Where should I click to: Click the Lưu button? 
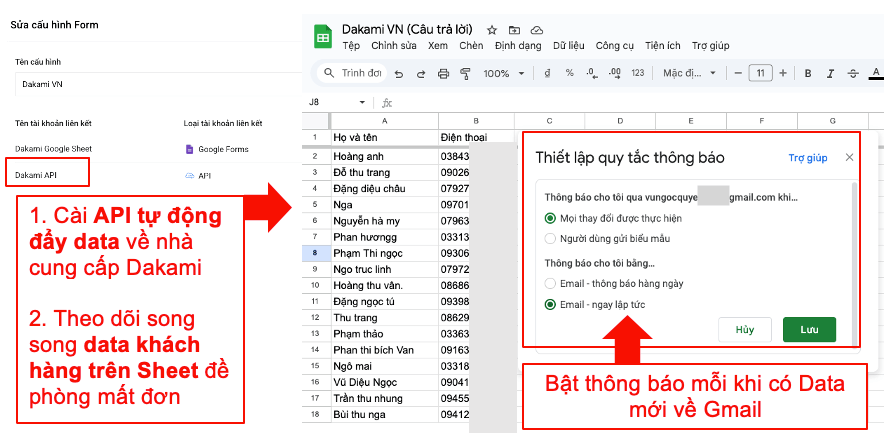809,330
